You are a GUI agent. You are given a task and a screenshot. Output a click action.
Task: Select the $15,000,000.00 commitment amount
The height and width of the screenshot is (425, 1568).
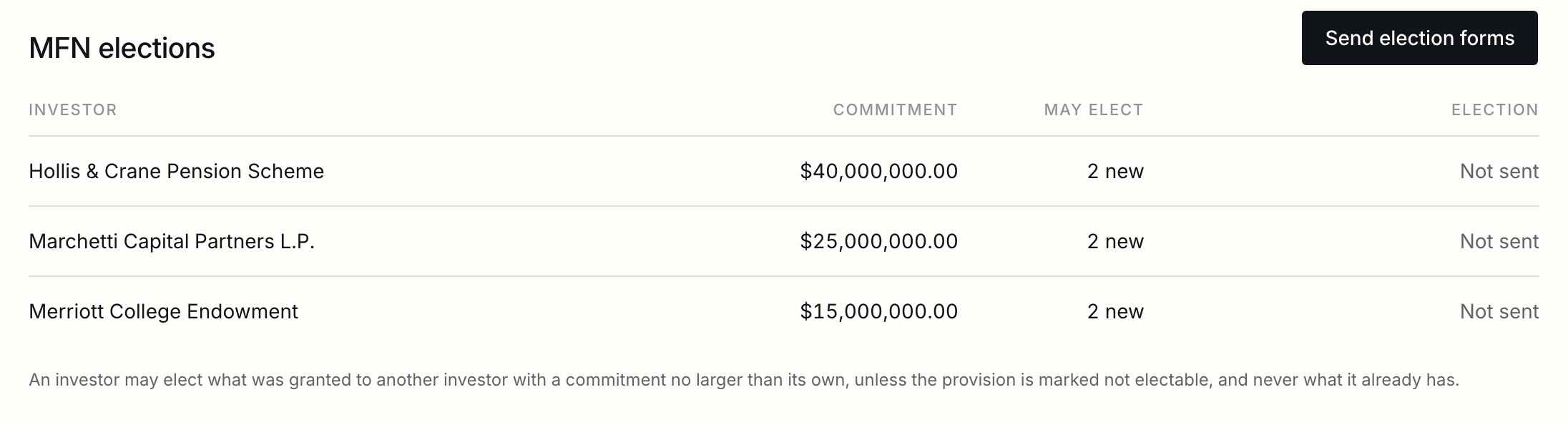tap(879, 311)
